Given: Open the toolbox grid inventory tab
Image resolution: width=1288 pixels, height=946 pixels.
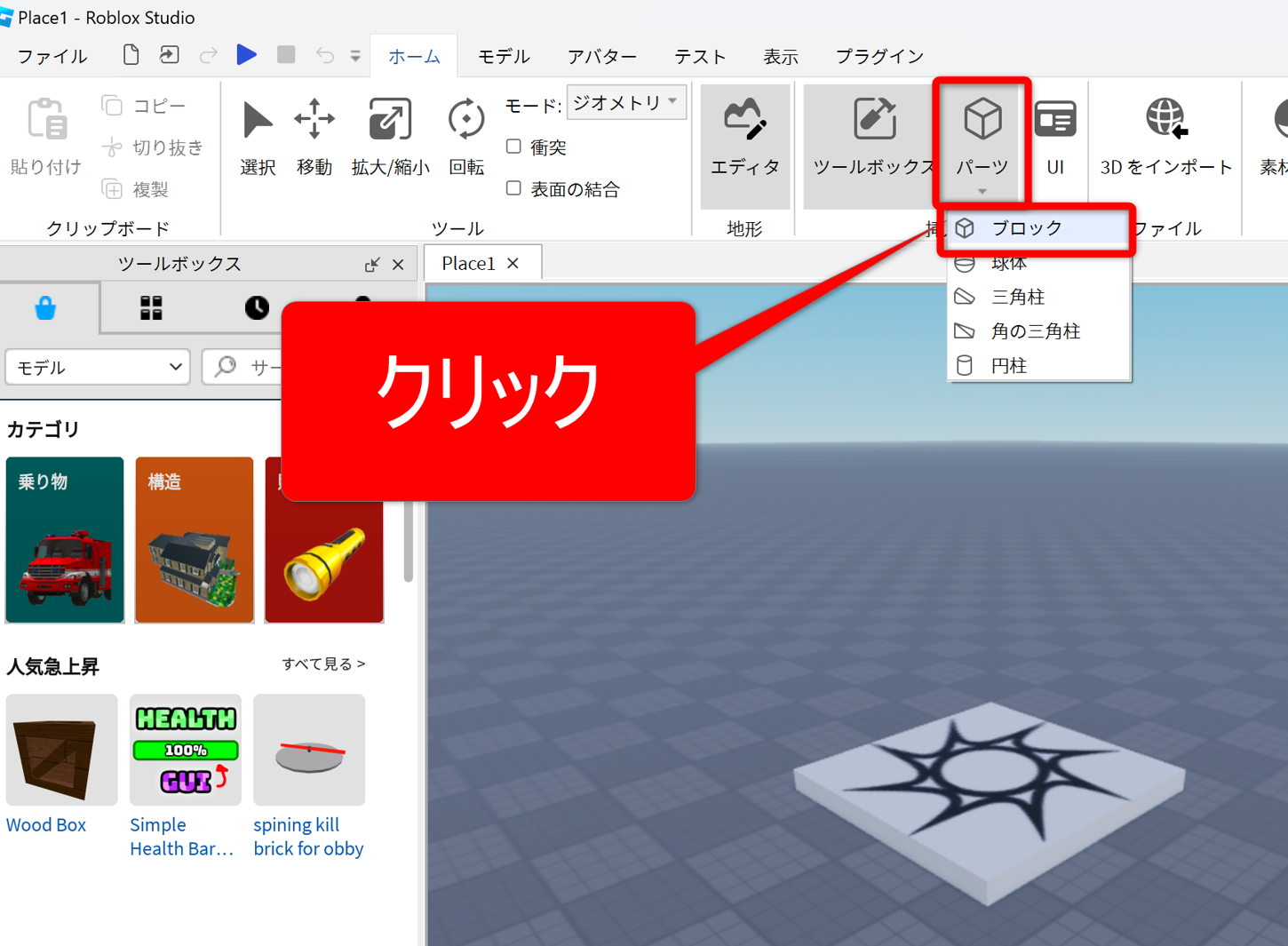Looking at the screenshot, I should (x=152, y=308).
